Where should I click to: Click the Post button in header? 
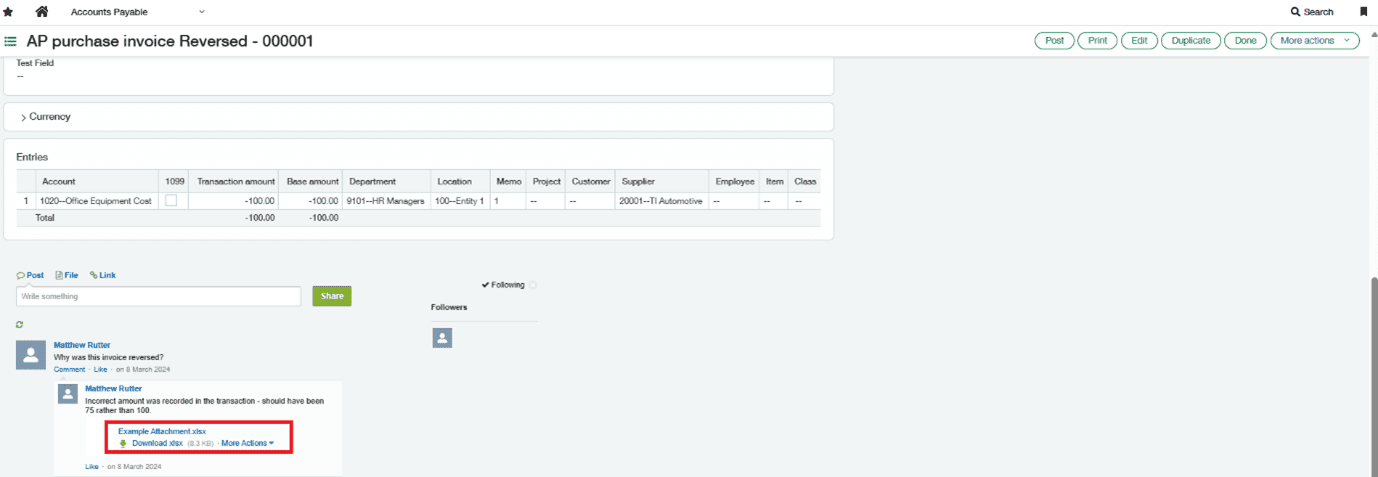[x=1054, y=41]
